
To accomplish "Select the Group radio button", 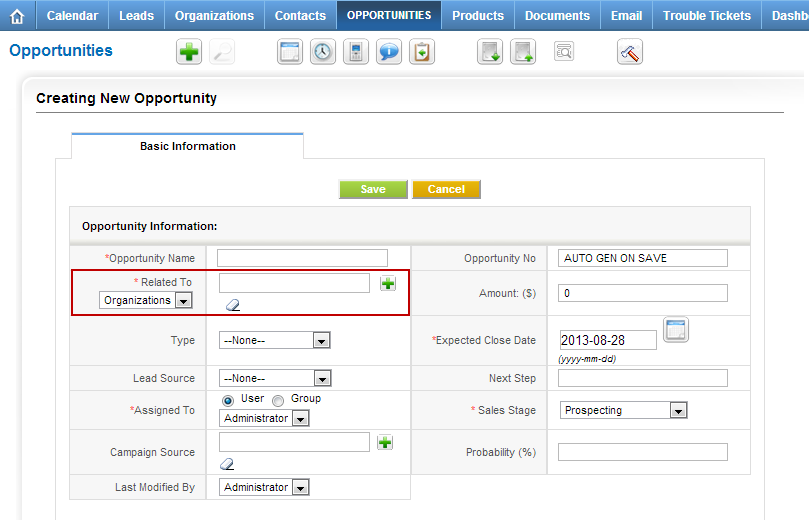I will coord(278,399).
